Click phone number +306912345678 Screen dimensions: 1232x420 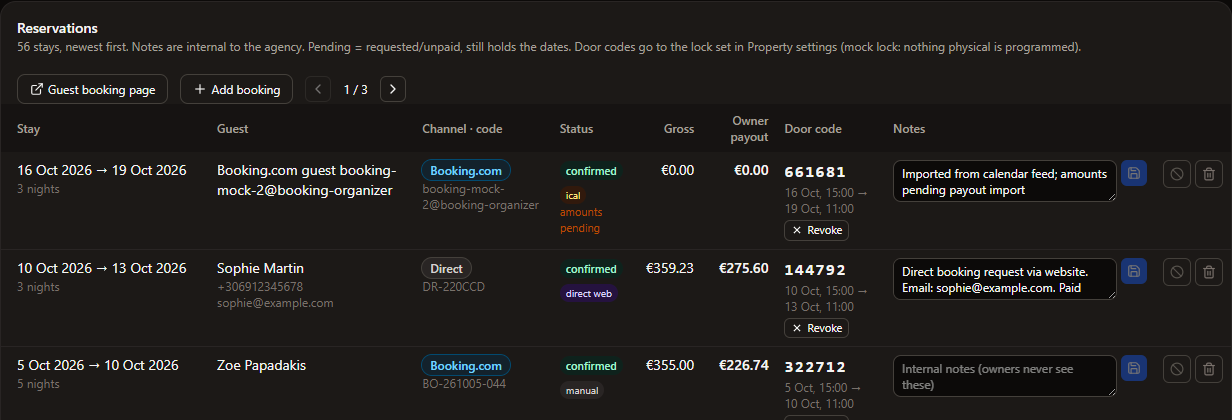[x=260, y=287]
